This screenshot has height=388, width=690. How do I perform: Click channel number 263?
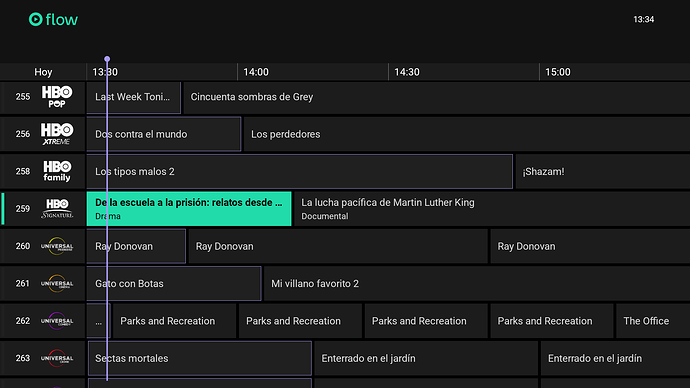pyautogui.click(x=23, y=359)
